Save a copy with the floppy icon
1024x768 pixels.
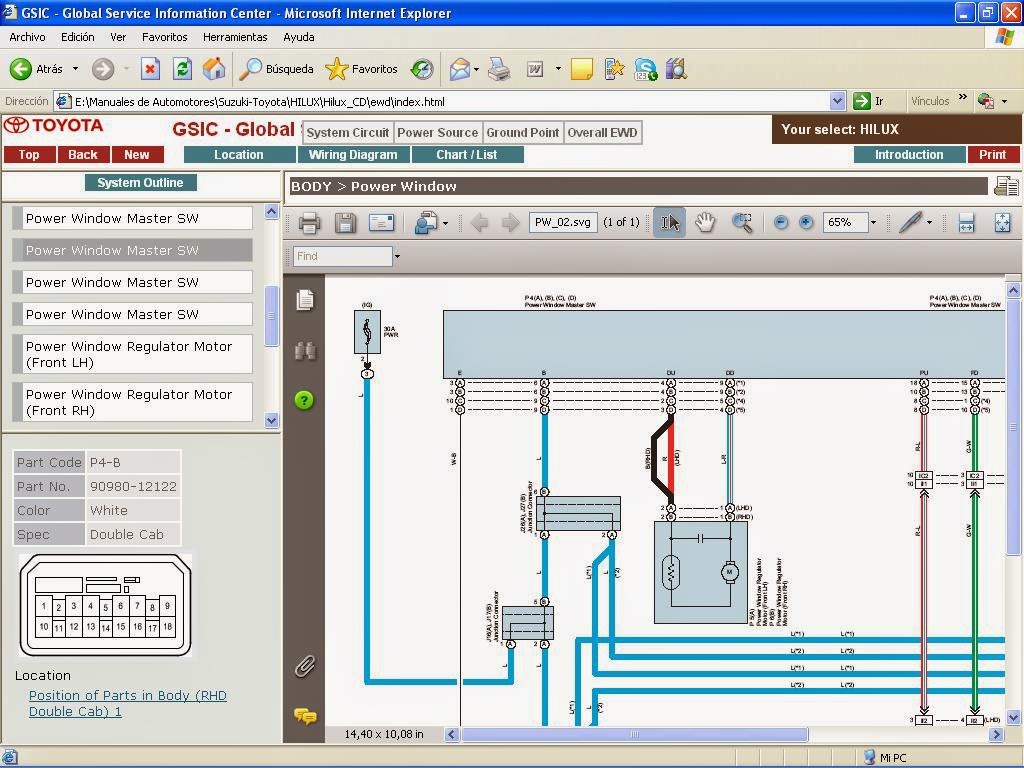click(x=345, y=223)
